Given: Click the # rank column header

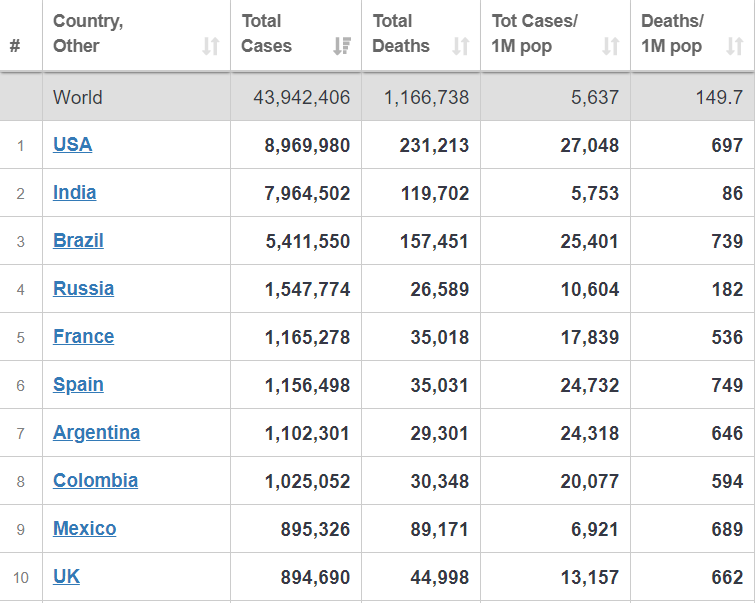Looking at the screenshot, I should tap(15, 46).
